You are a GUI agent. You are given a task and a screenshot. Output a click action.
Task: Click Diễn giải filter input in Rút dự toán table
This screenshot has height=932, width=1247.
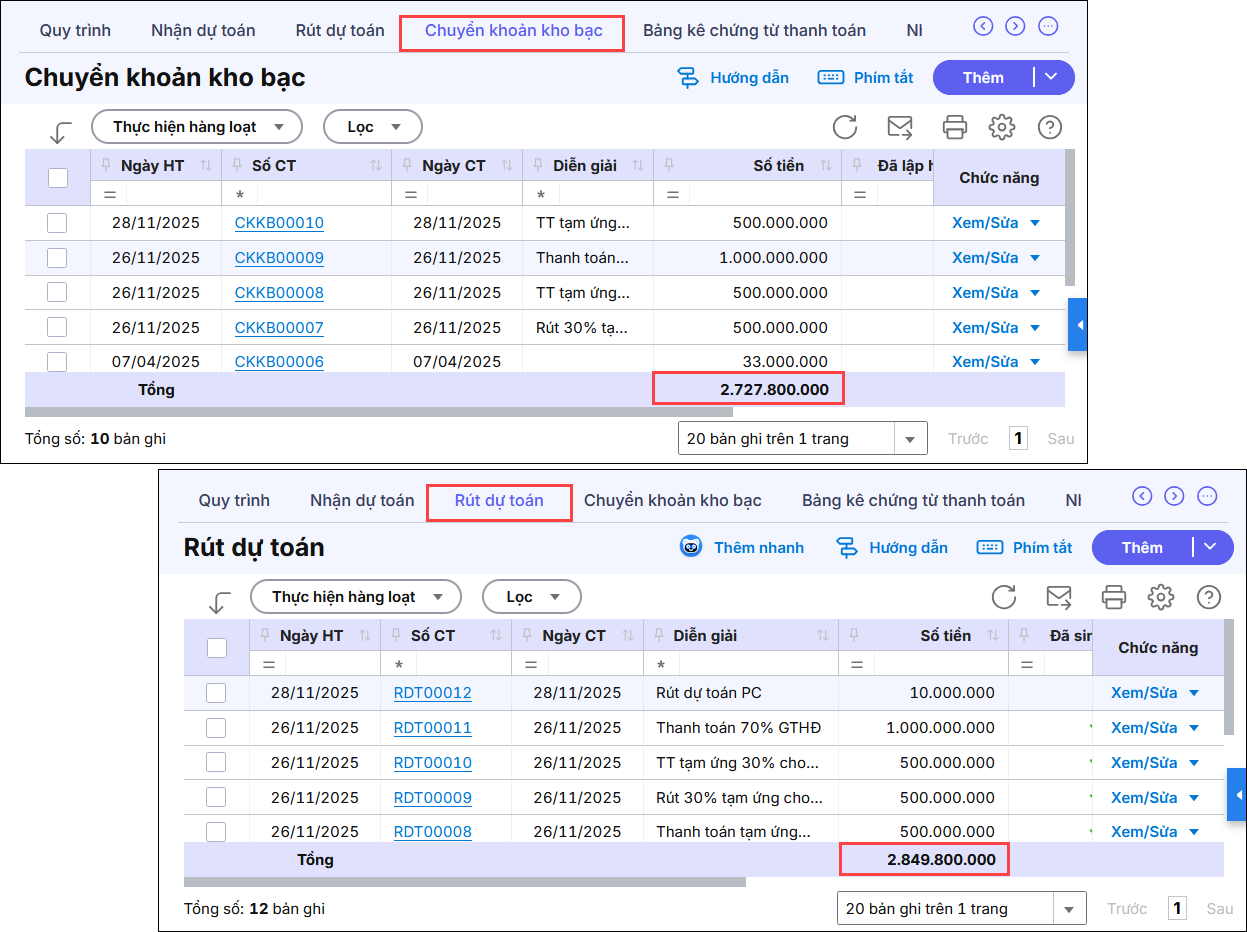point(756,664)
